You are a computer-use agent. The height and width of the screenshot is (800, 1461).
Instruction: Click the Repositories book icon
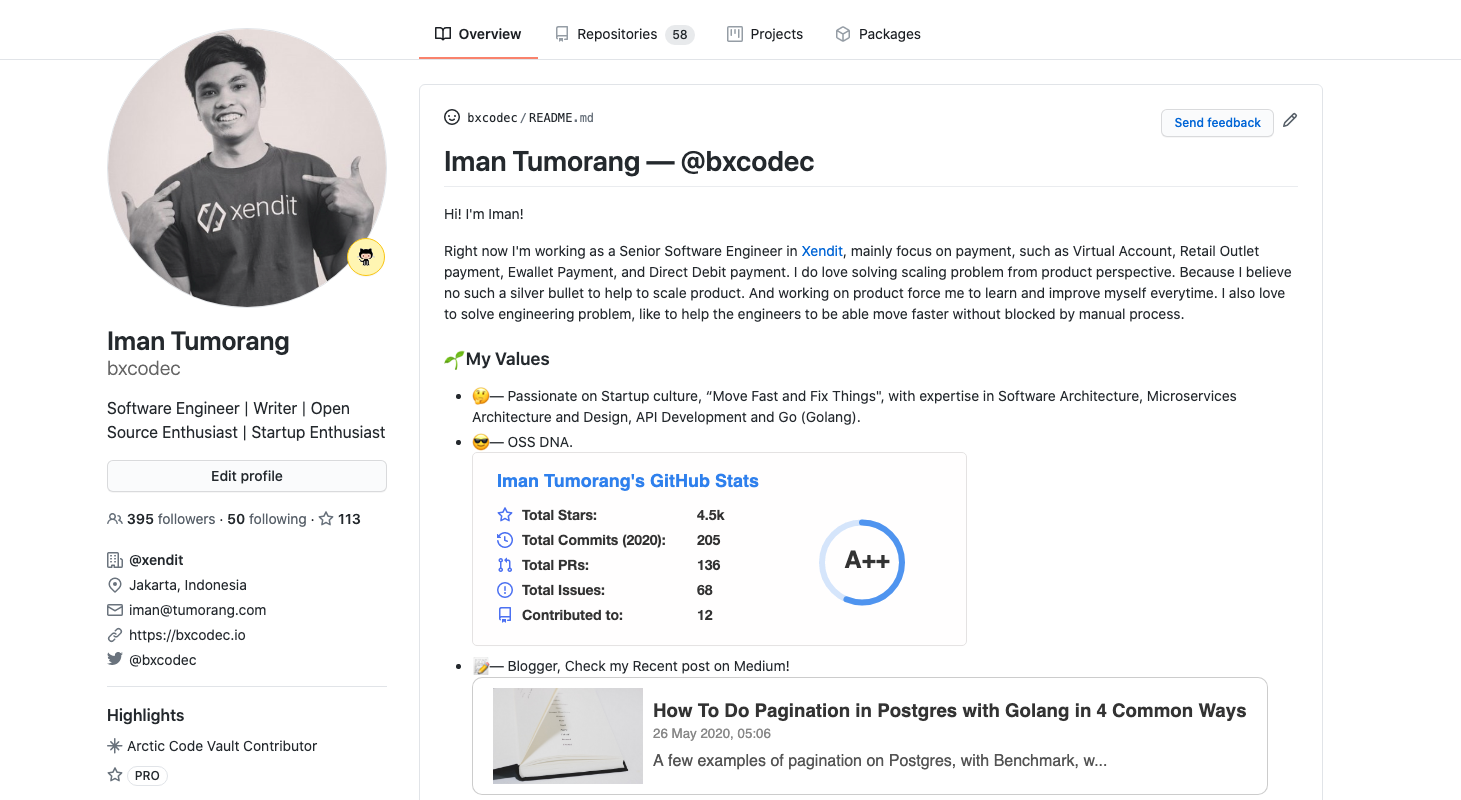point(563,33)
